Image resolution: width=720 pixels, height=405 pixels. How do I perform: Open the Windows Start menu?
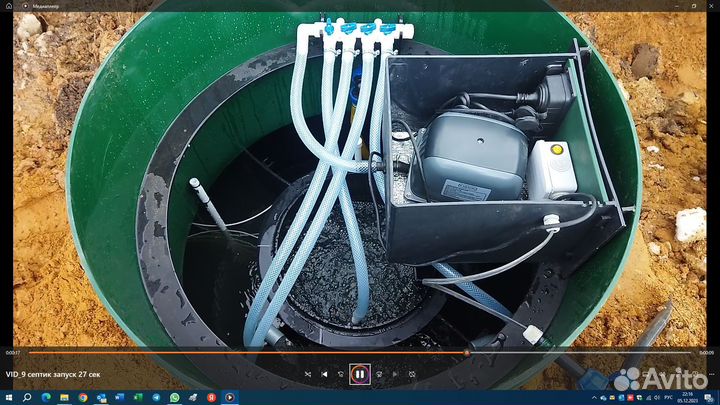pyautogui.click(x=9, y=397)
